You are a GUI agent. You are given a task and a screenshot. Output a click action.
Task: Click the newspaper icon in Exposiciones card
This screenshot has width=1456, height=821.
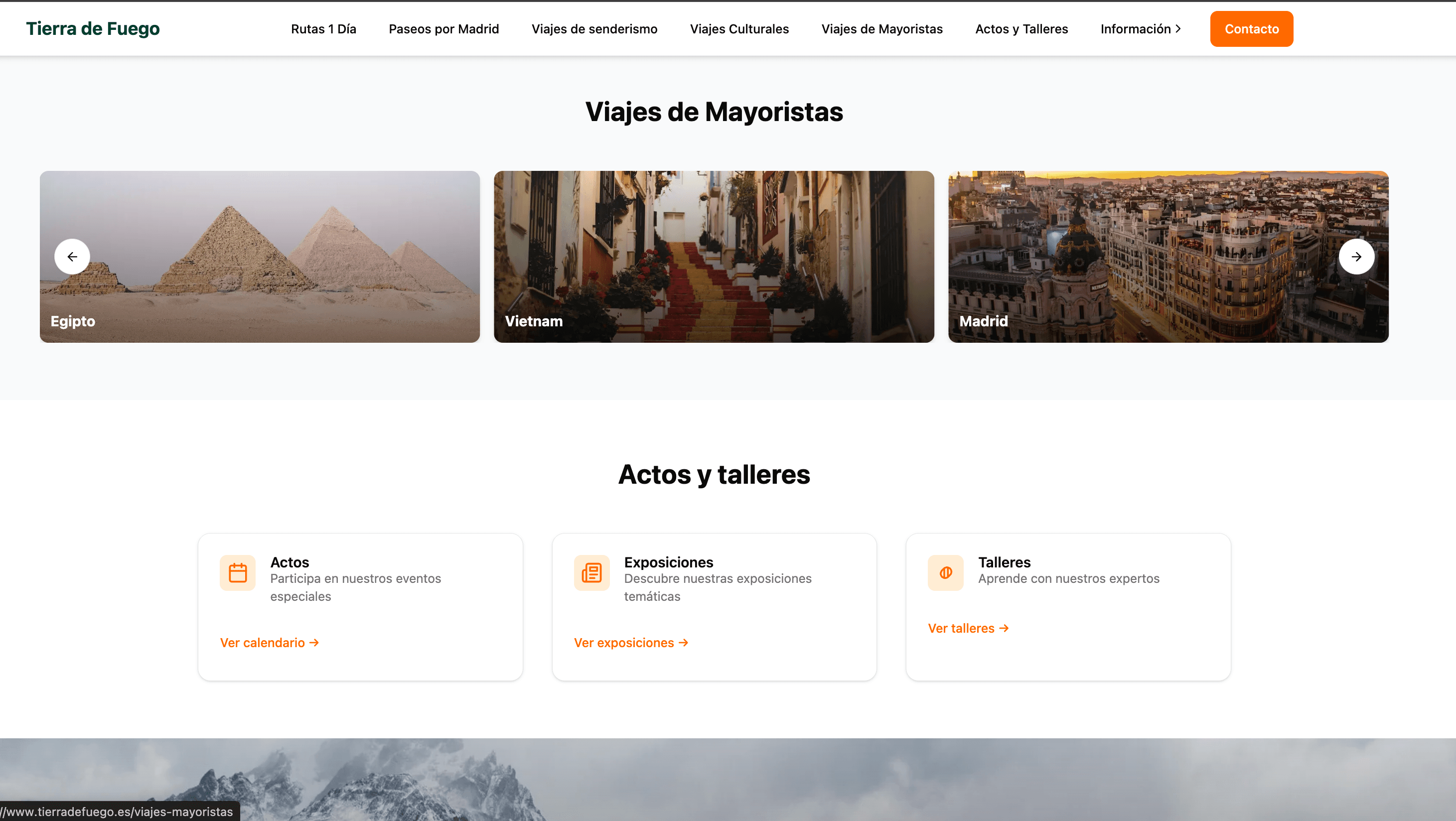point(591,572)
